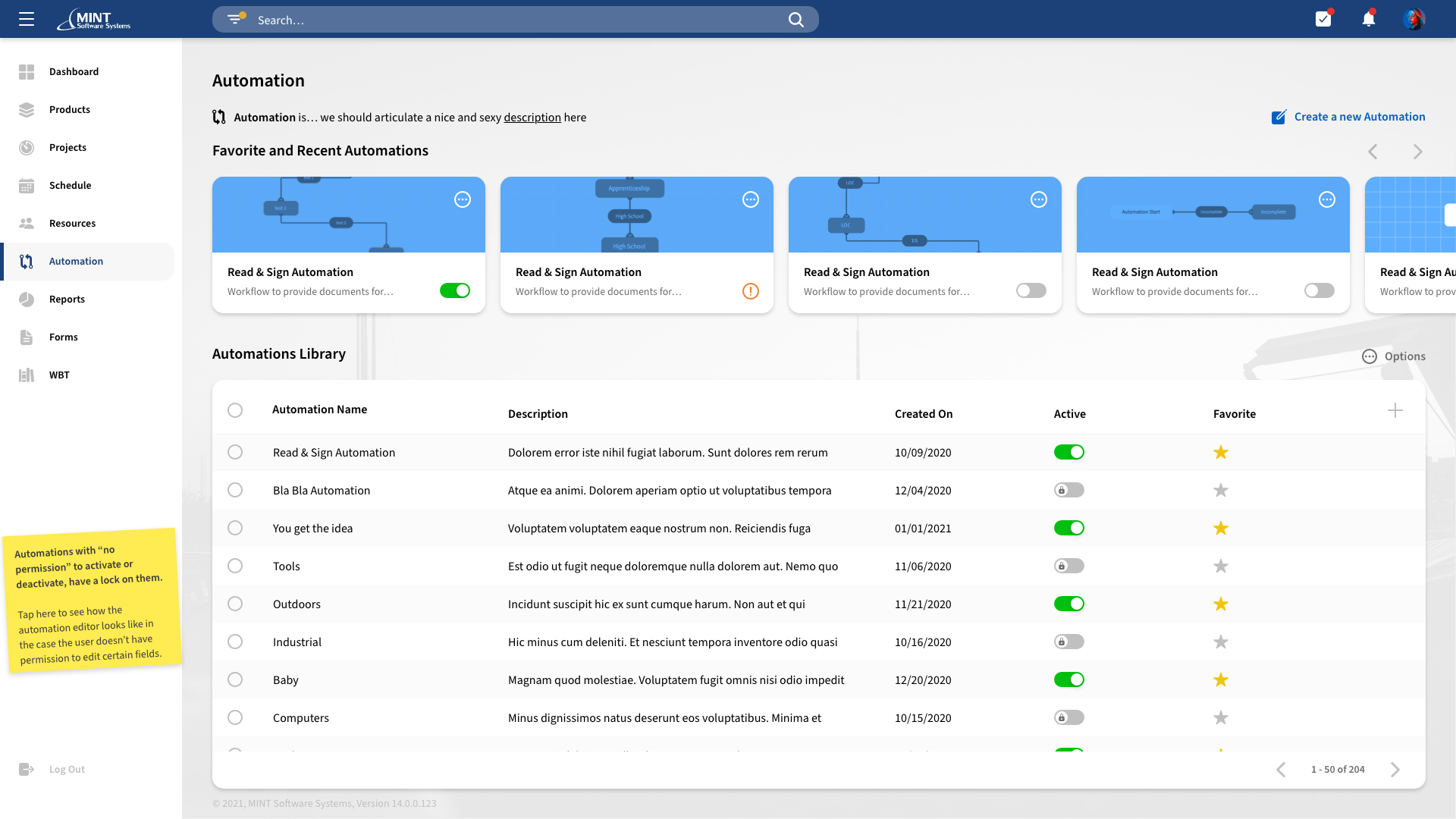Navigate to Schedule in the sidebar
The image size is (1456, 819).
pos(70,186)
